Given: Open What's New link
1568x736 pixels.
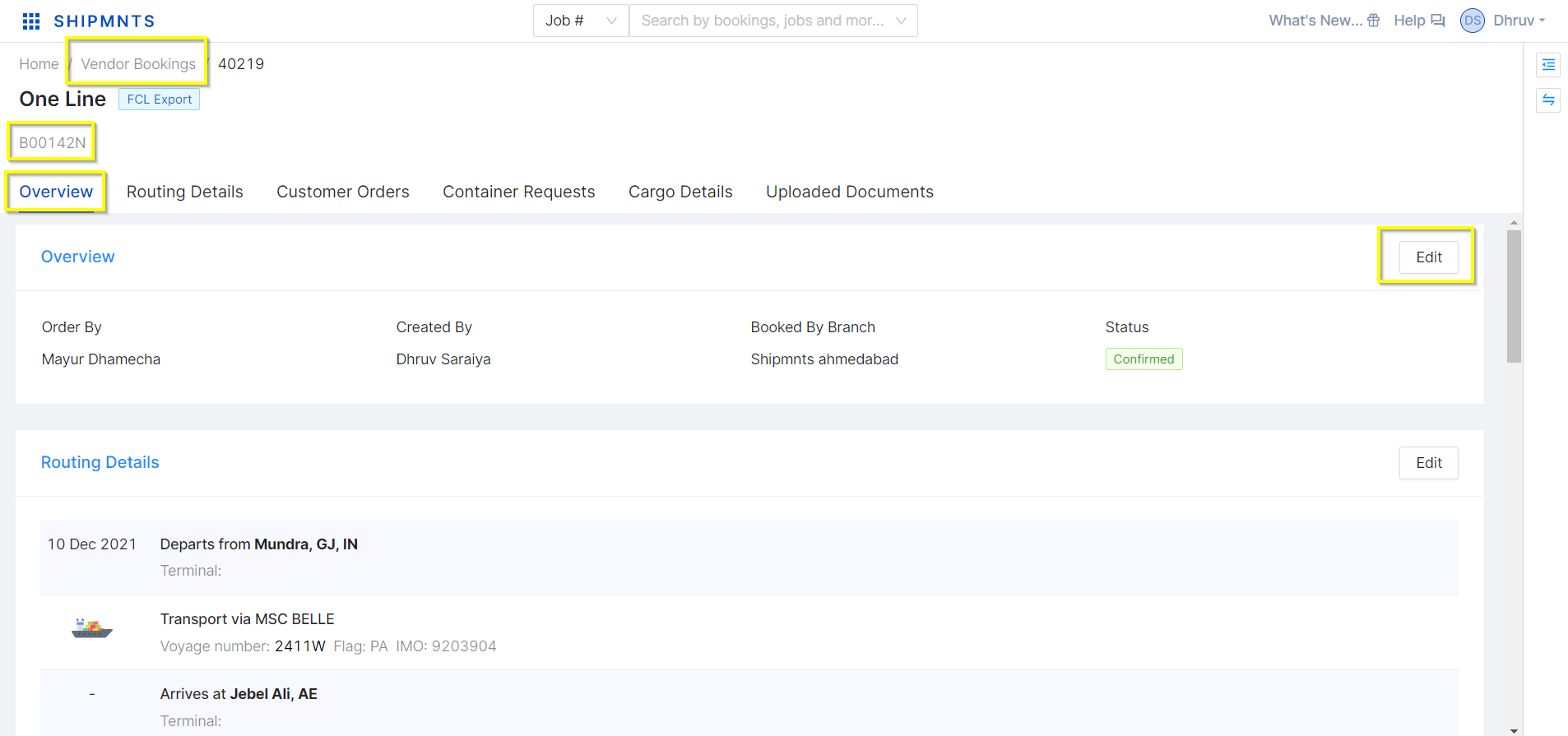Looking at the screenshot, I should click(1315, 21).
